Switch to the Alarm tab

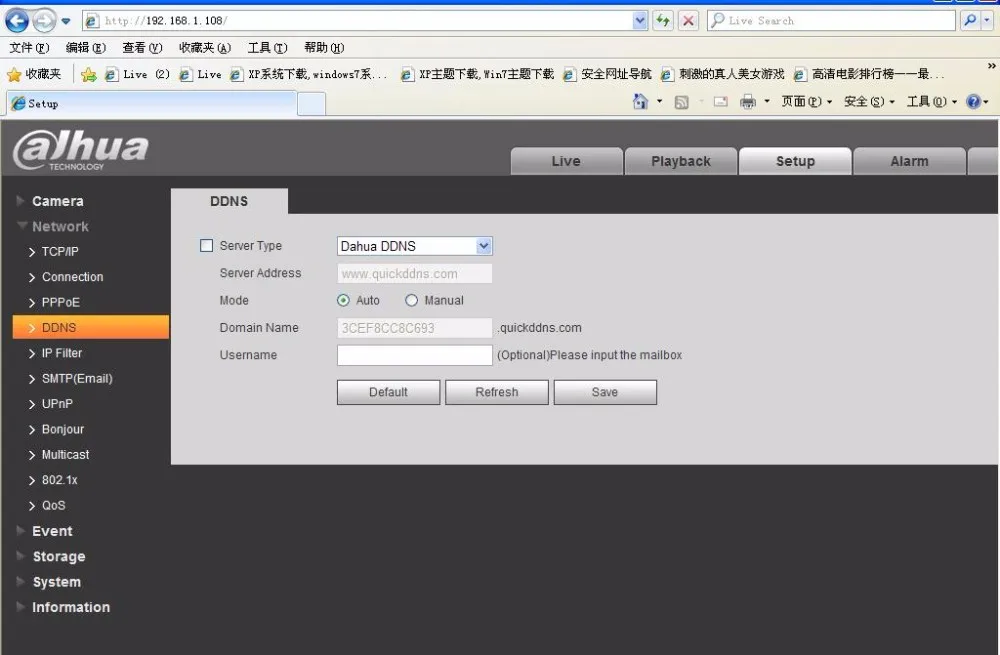pyautogui.click(x=909, y=161)
